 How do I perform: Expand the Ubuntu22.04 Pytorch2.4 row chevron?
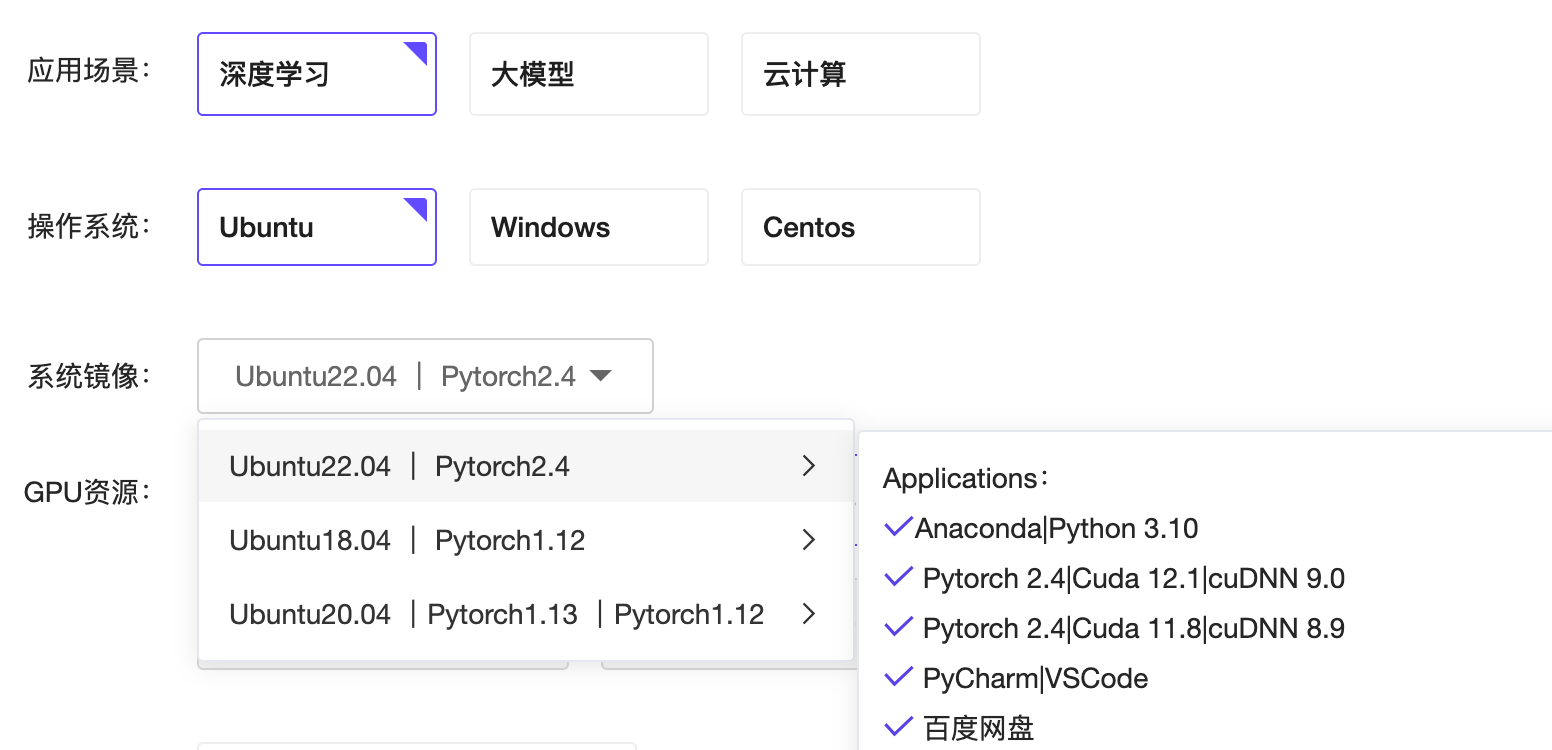(x=809, y=466)
